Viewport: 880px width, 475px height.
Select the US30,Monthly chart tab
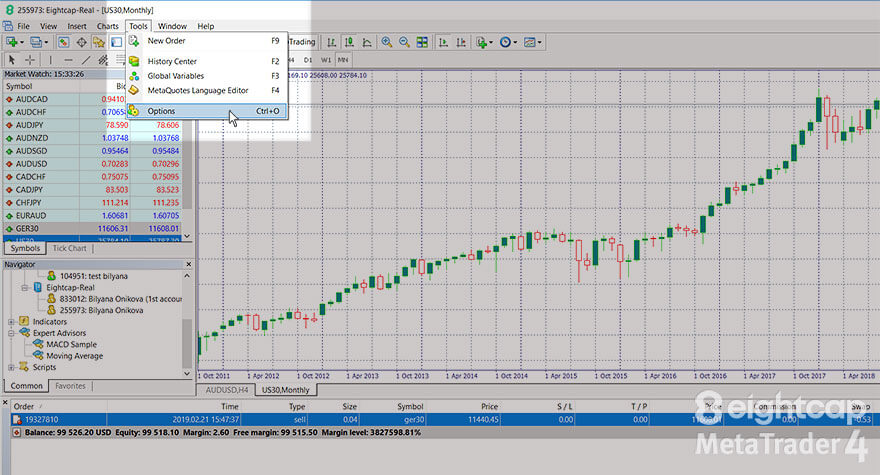tap(286, 390)
